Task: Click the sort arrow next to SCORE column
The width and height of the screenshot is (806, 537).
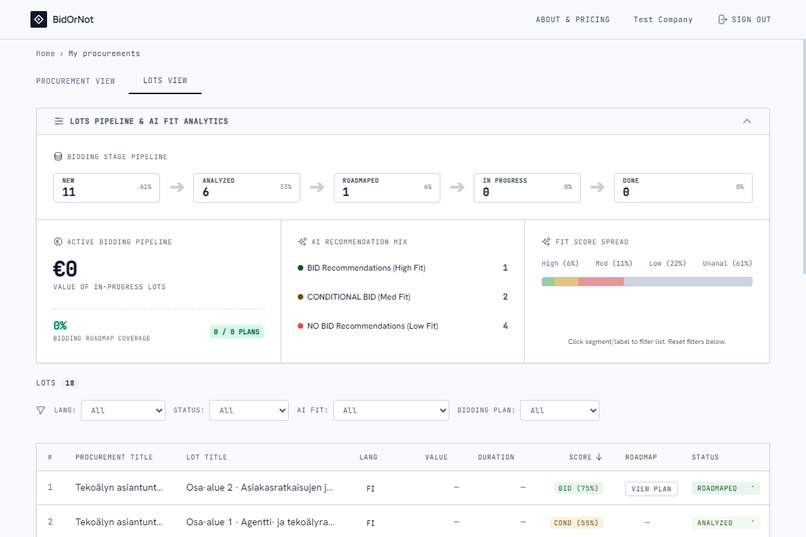Action: pyautogui.click(x=599, y=457)
